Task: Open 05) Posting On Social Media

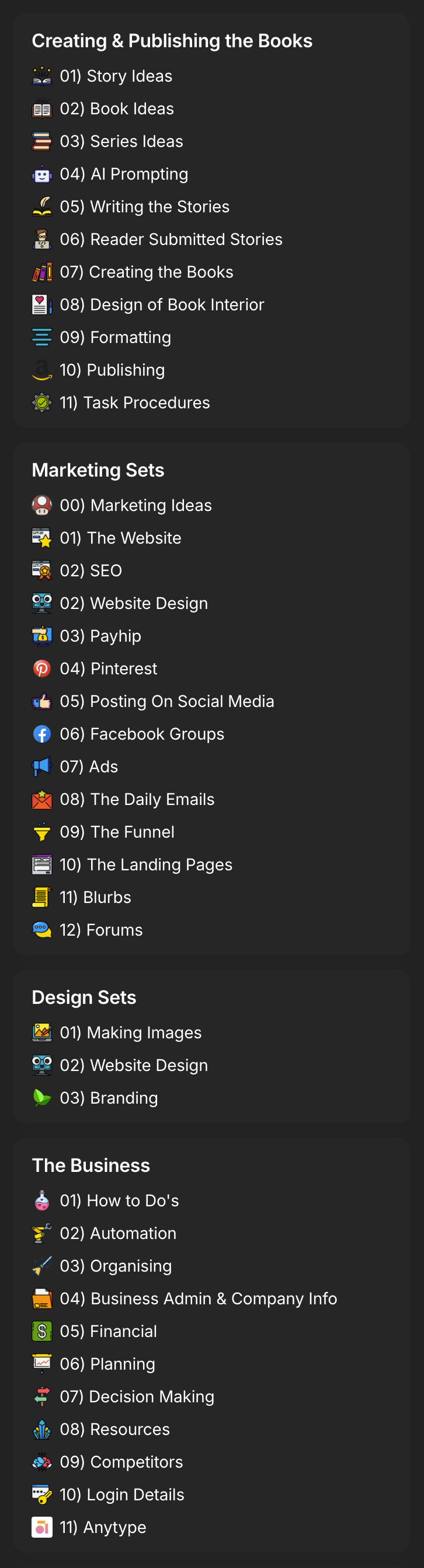Action: click(167, 701)
